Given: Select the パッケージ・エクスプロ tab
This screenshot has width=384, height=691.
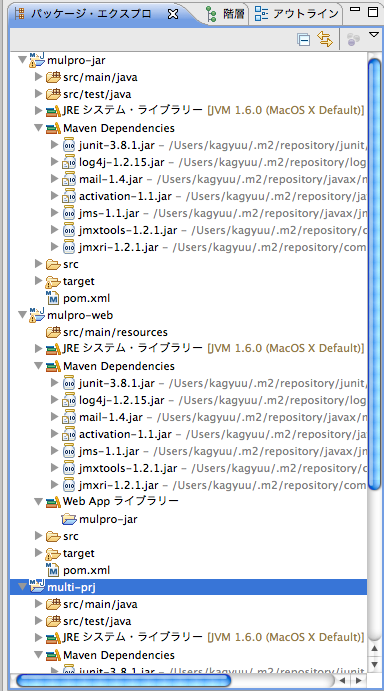Looking at the screenshot, I should pyautogui.click(x=90, y=14).
